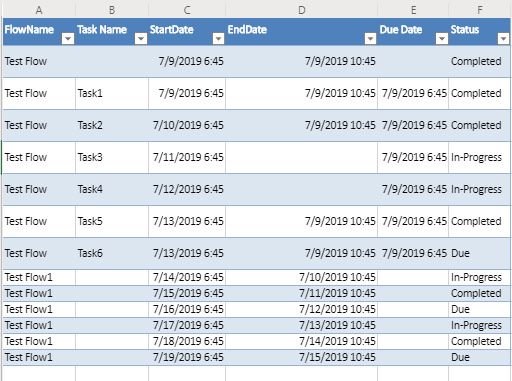The image size is (512, 381).
Task: Click the Task Name header cell
Action: 112,32
